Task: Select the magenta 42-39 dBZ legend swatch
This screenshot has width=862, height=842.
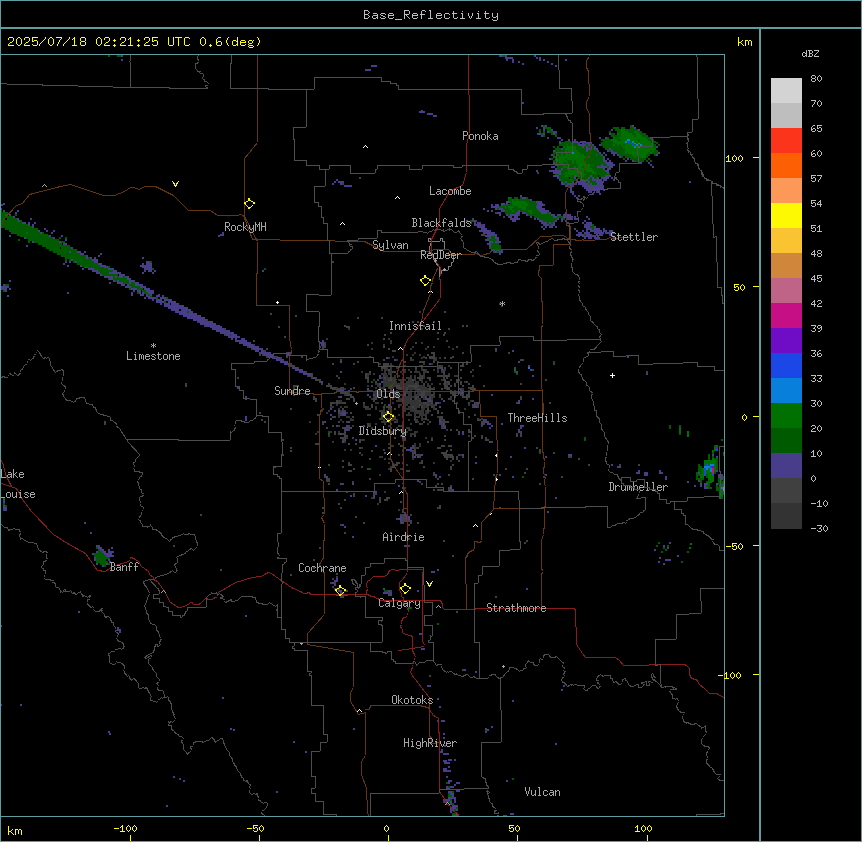Action: click(786, 315)
